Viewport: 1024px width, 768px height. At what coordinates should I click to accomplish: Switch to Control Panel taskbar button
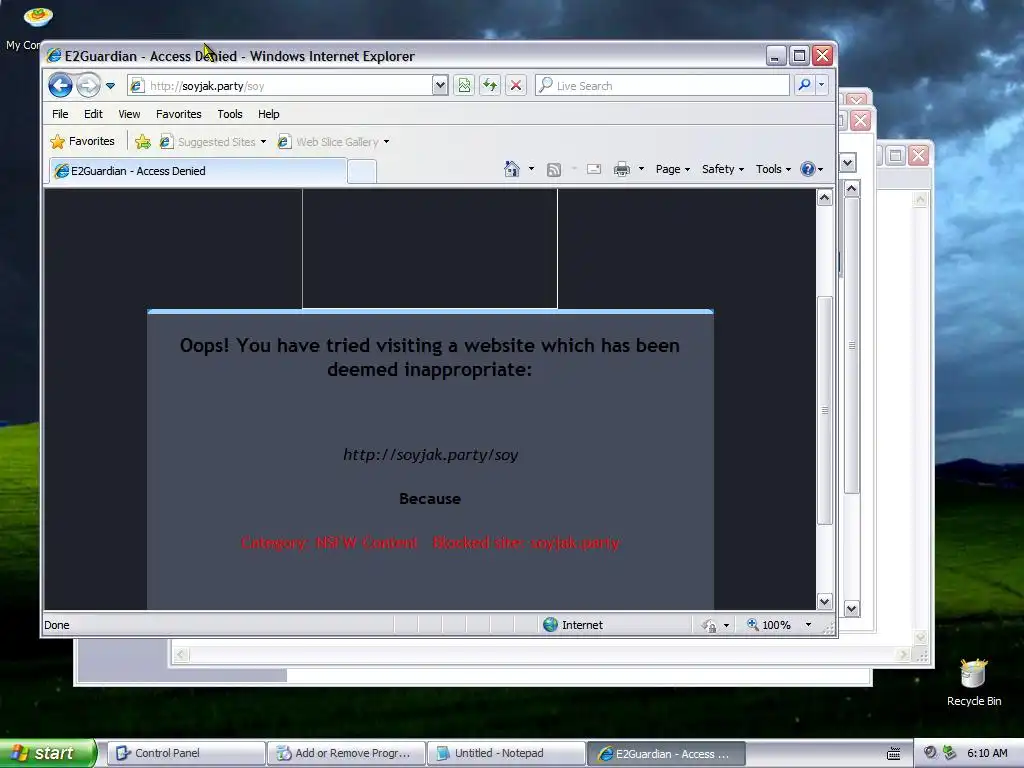[x=185, y=754]
